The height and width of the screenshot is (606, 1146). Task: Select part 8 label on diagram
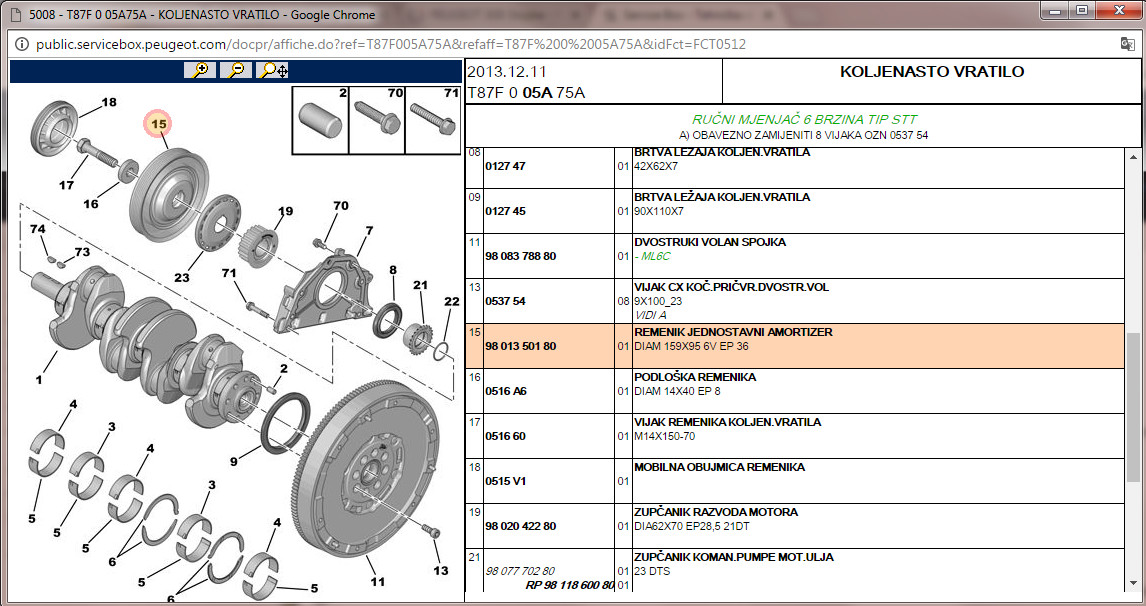393,270
